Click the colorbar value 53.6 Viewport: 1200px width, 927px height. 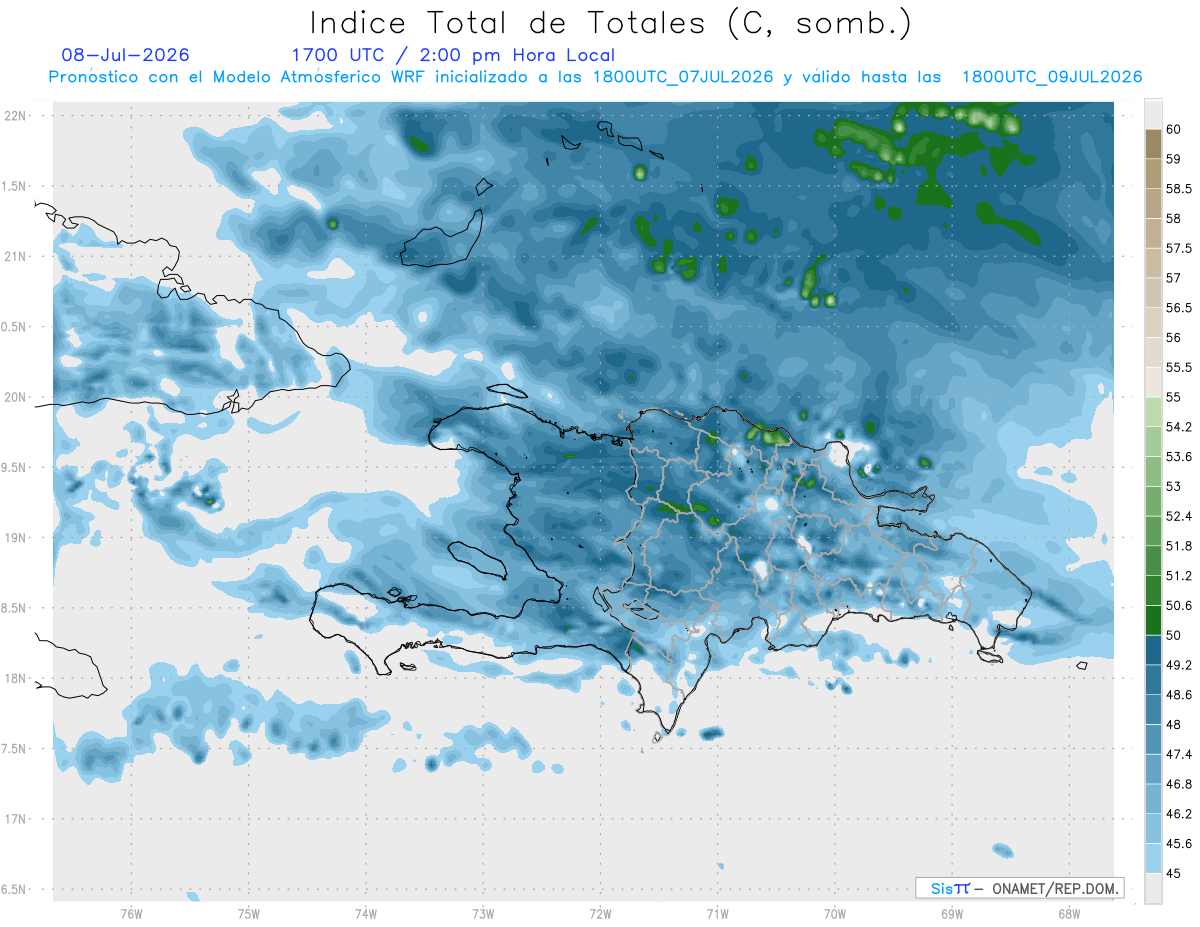(x=1180, y=457)
